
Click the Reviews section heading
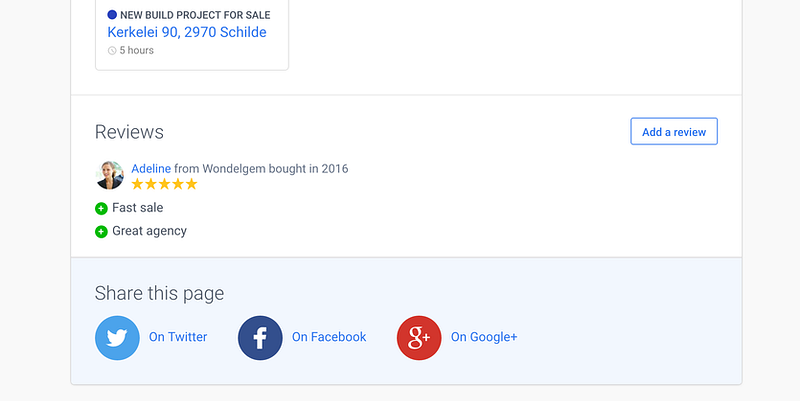tap(129, 132)
